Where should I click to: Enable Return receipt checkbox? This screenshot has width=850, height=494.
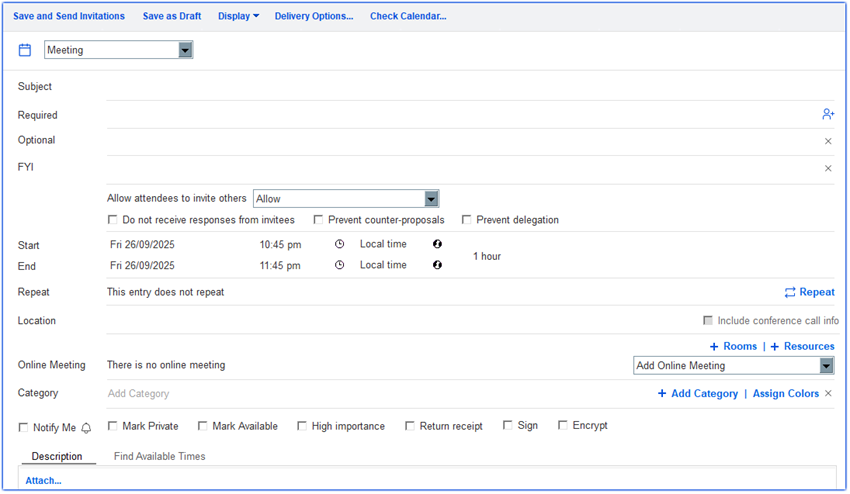409,426
